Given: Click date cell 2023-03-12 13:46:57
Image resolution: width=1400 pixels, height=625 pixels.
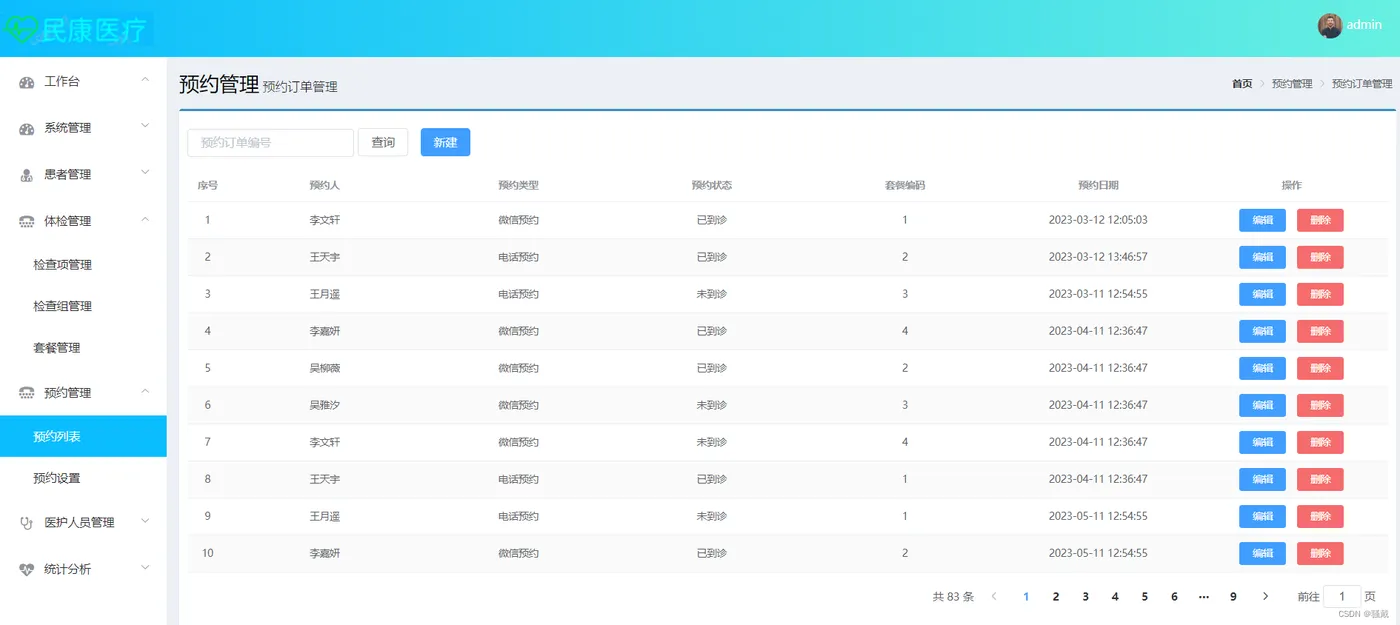Looking at the screenshot, I should 1098,257.
